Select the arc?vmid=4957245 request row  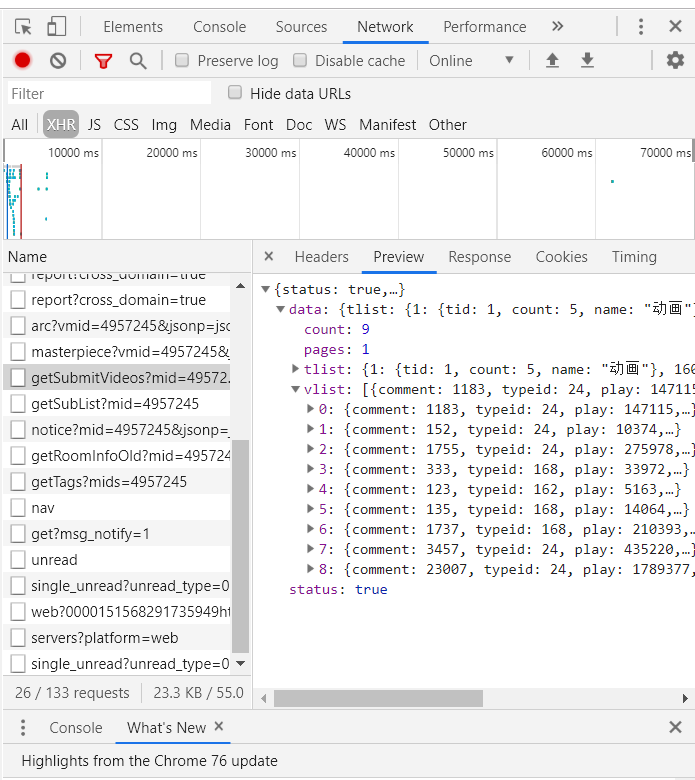[x=117, y=326]
